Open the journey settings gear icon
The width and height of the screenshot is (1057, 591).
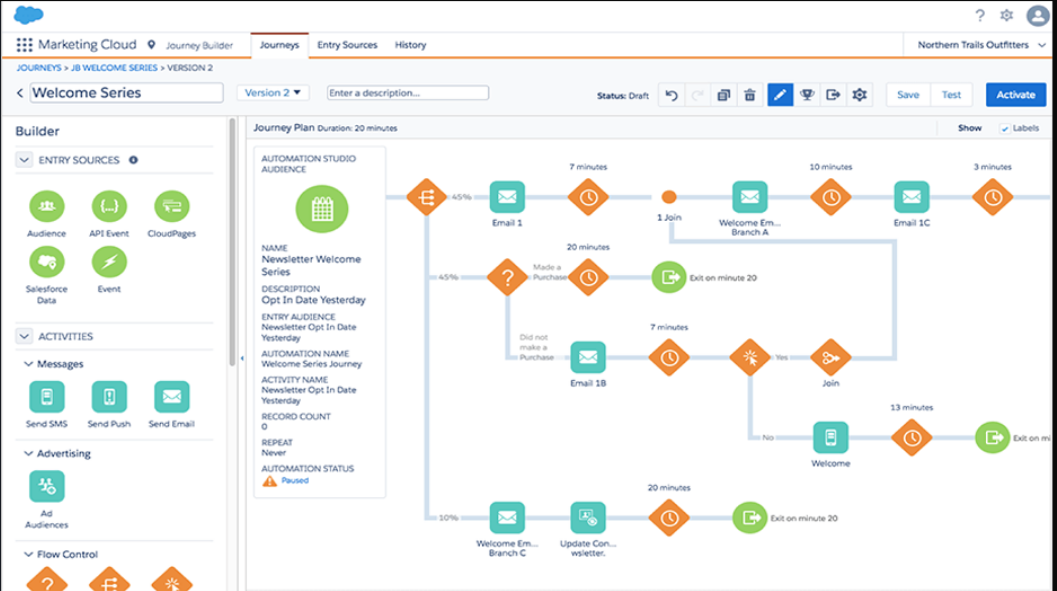pyautogui.click(x=859, y=95)
